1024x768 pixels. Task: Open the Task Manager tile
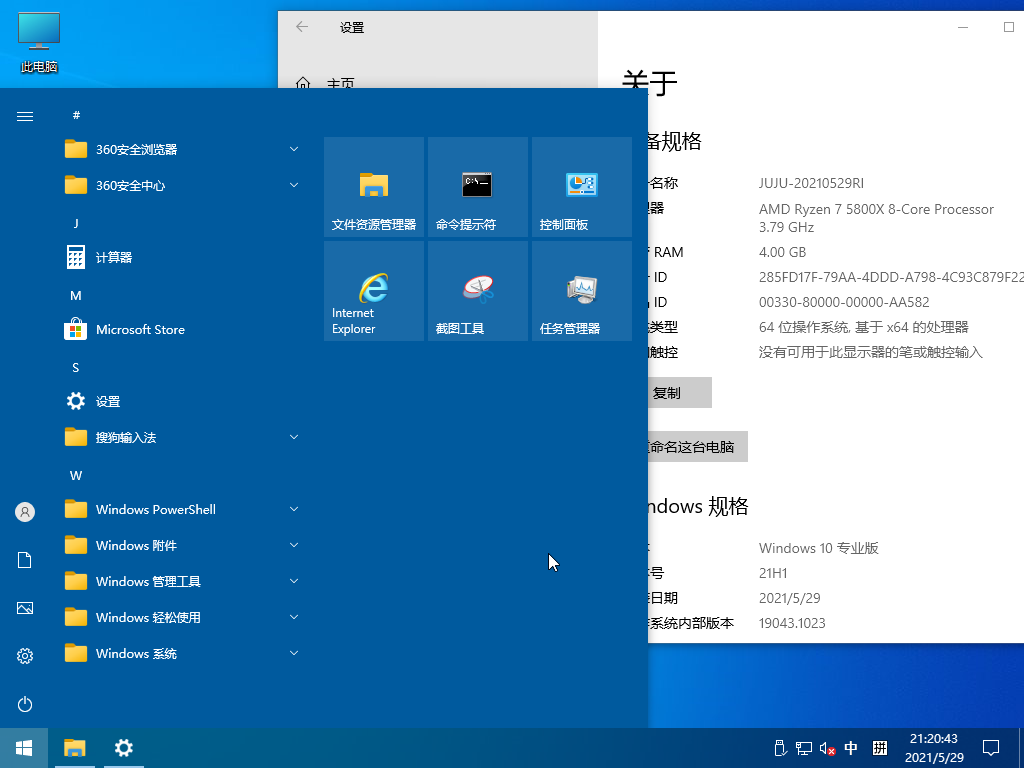pyautogui.click(x=581, y=291)
